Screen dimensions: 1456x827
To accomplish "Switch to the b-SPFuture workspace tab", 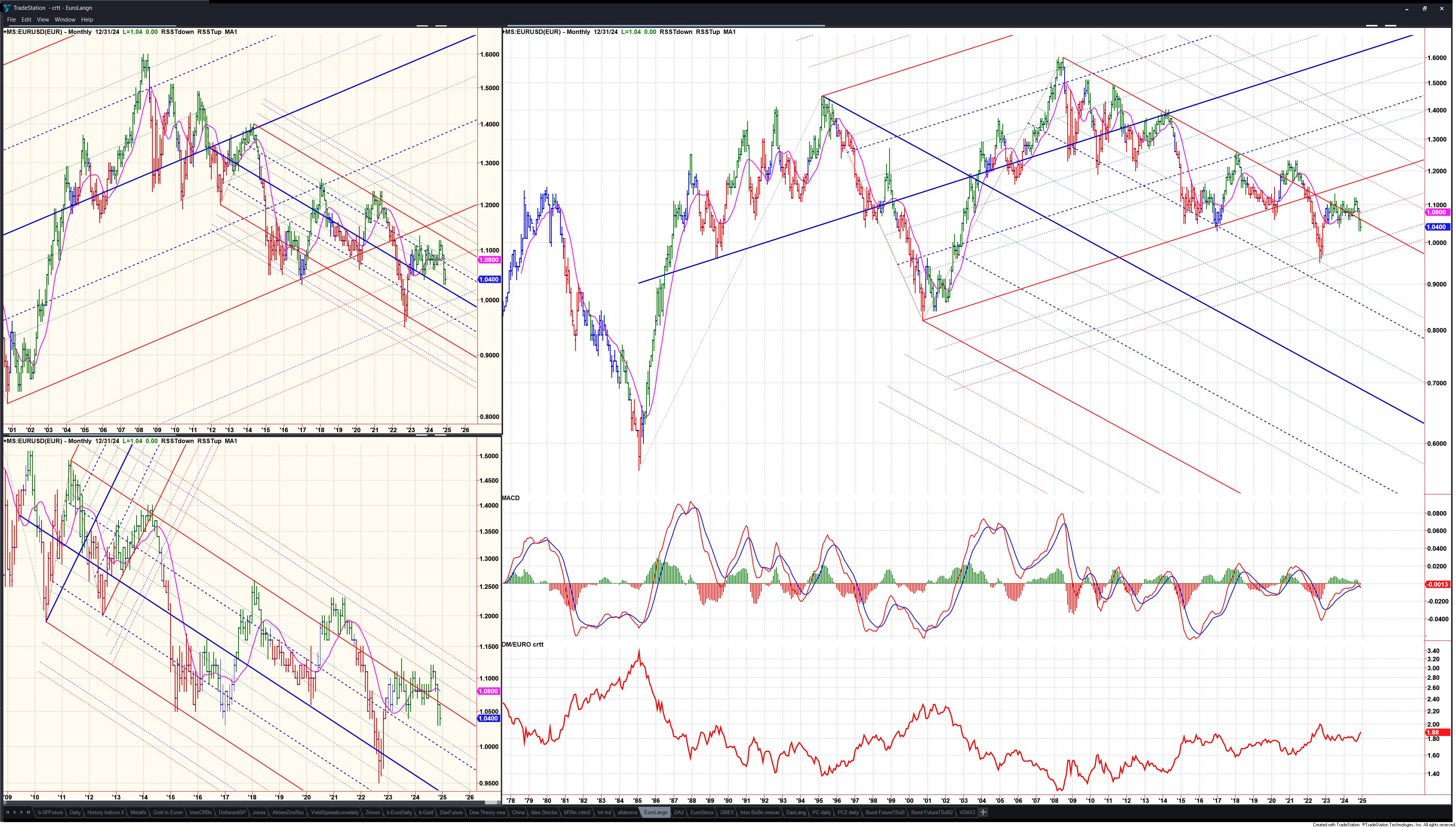I will point(51,812).
